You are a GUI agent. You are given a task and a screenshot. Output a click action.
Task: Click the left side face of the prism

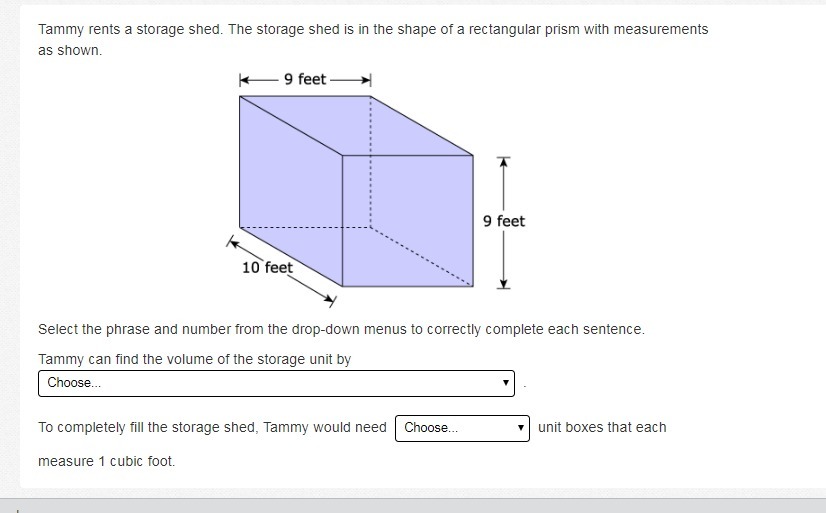click(x=291, y=191)
